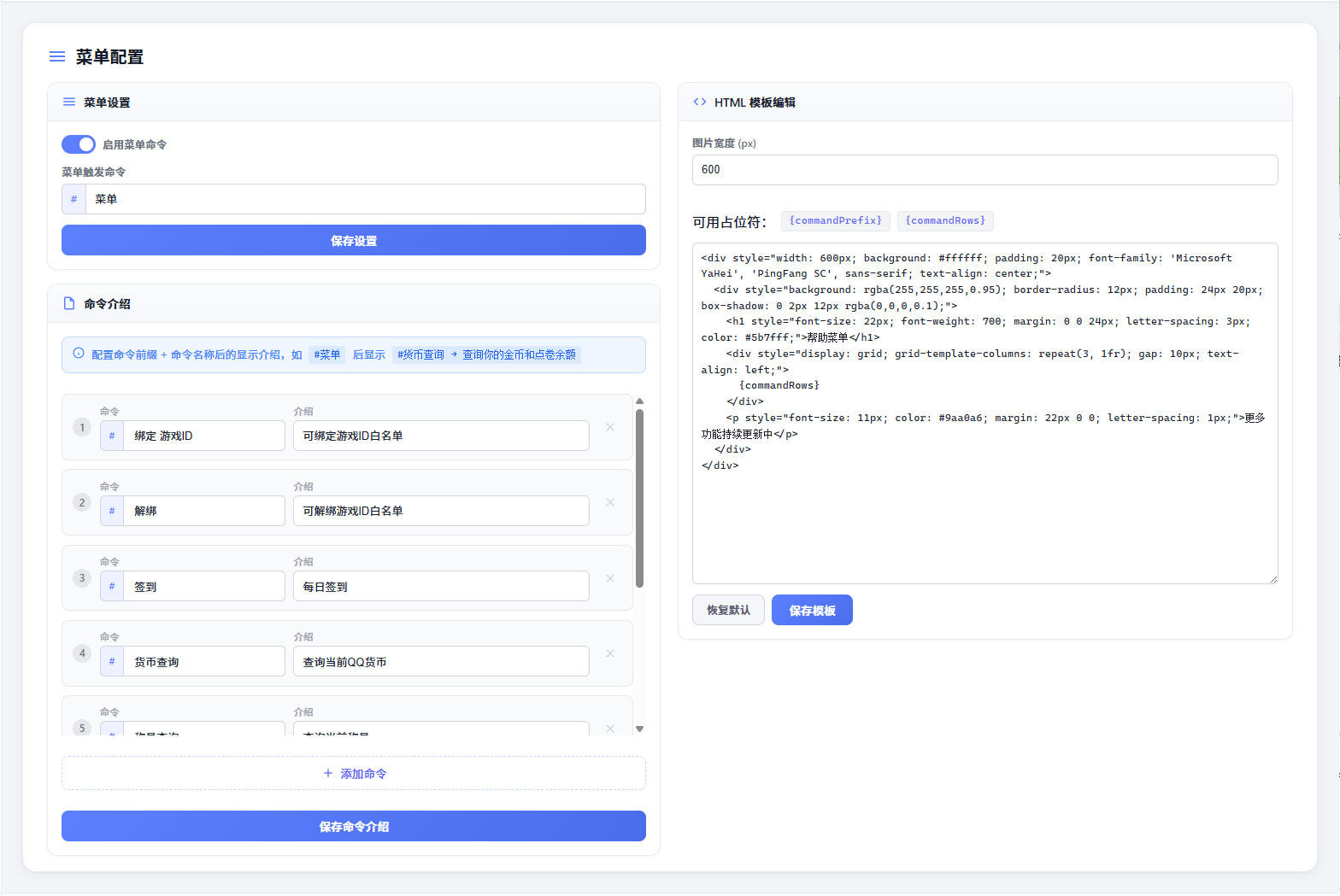Delete the 签到 command row
Image resolution: width=1340 pixels, height=896 pixels.
tap(610, 578)
